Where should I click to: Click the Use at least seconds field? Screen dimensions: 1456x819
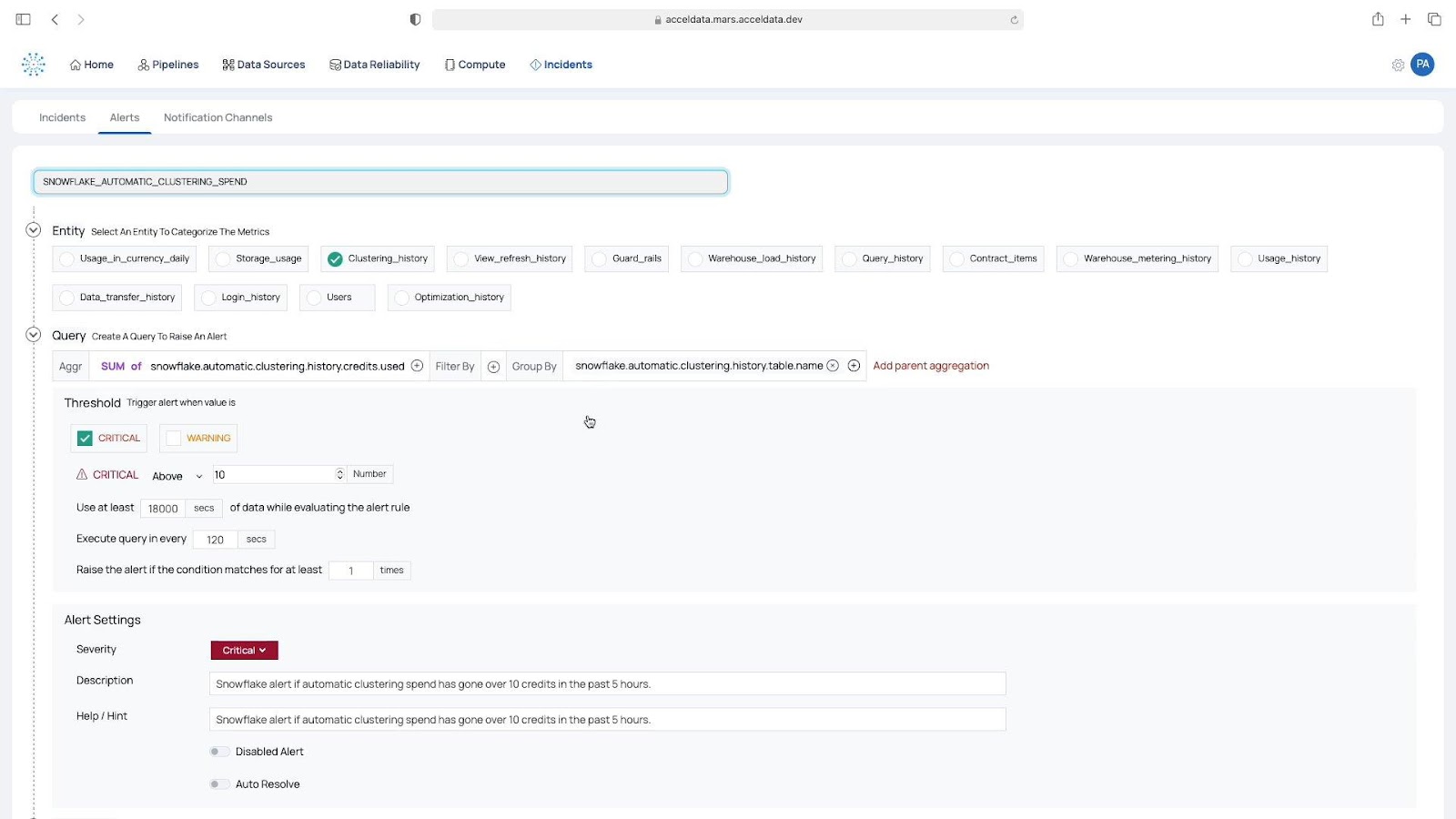pos(163,509)
